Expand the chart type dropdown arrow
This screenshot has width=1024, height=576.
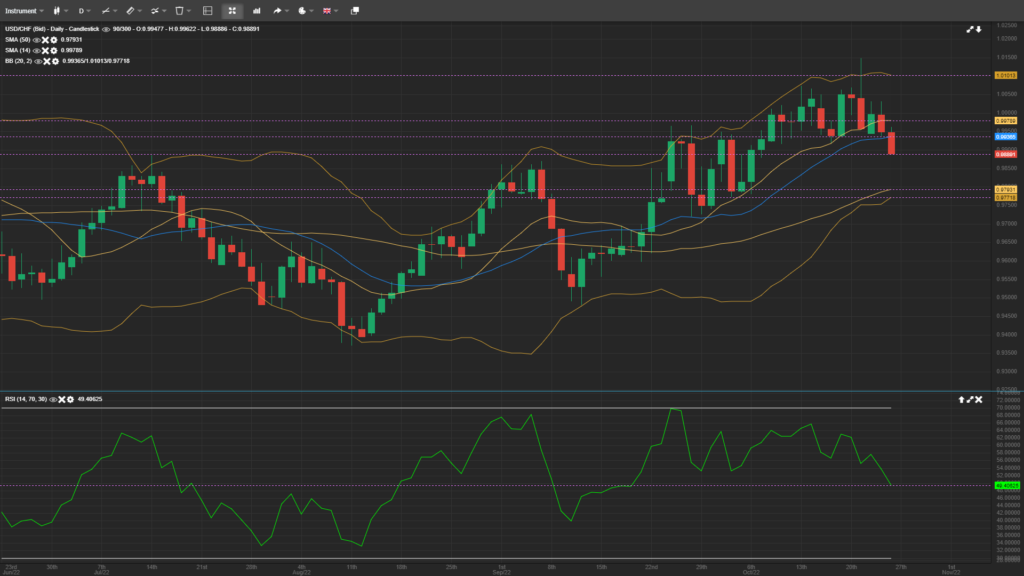point(66,11)
